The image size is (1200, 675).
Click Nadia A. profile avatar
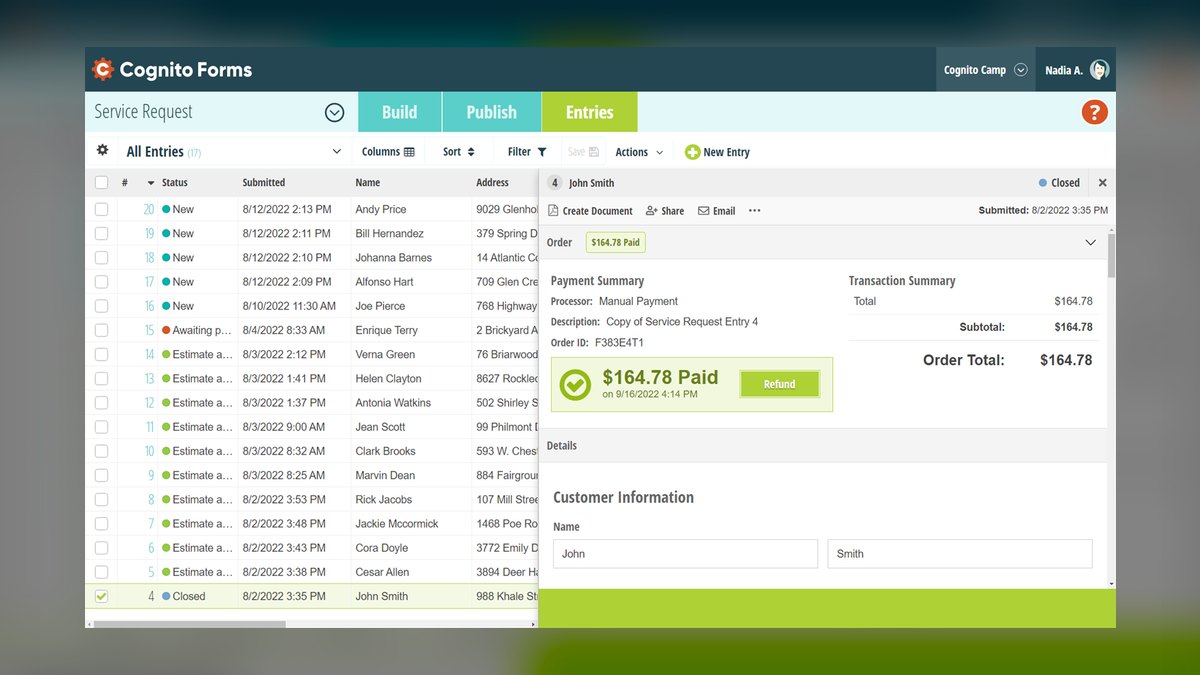(x=1099, y=70)
